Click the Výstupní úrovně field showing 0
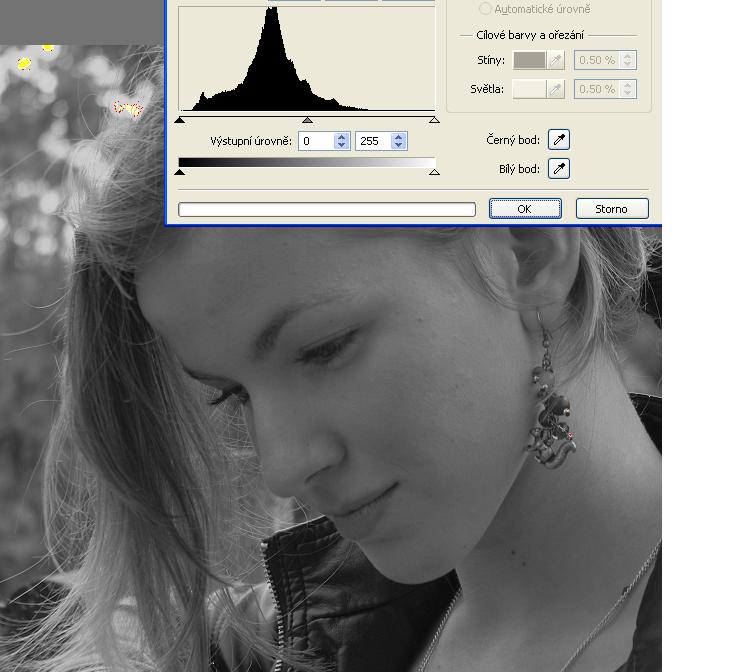The height and width of the screenshot is (672, 729). (x=316, y=141)
